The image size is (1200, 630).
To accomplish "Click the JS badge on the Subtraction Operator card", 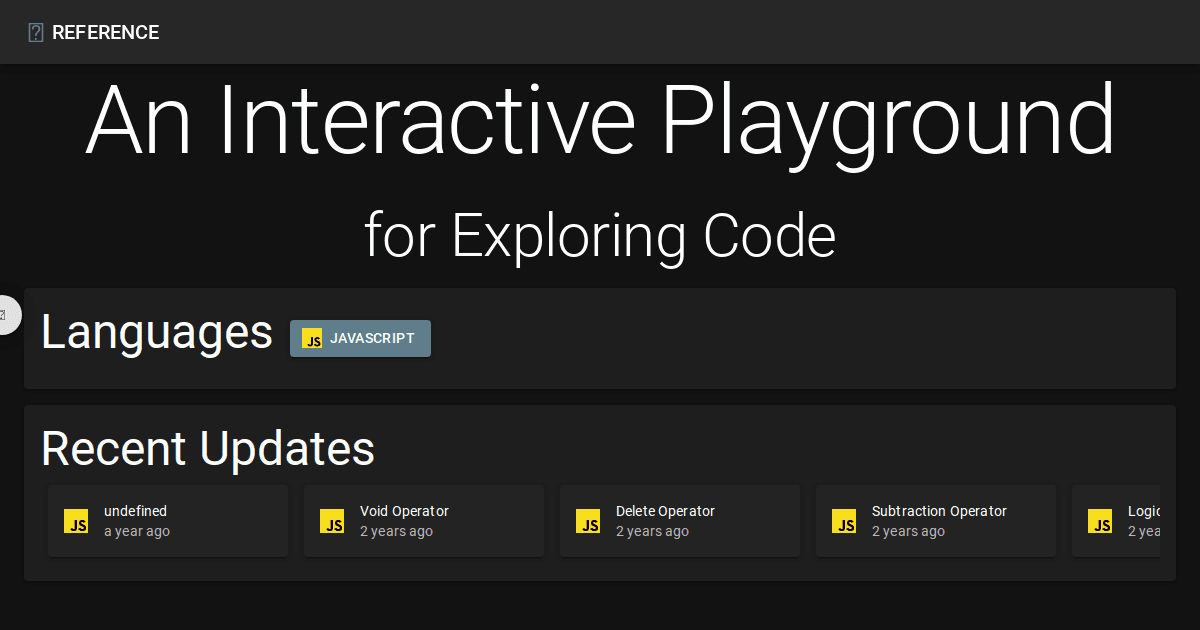I will click(844, 521).
